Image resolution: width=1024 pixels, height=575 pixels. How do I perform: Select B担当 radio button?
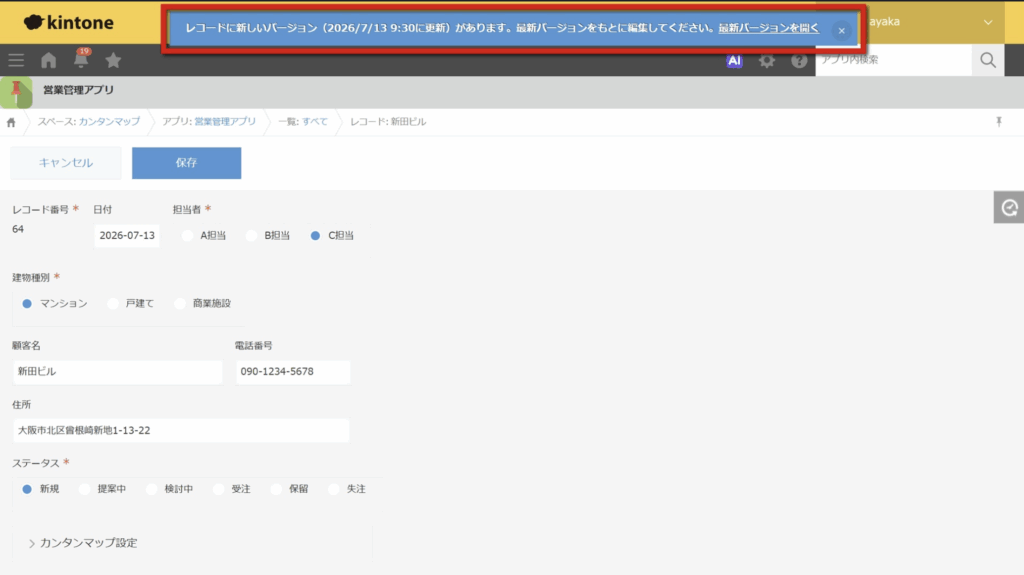pos(251,235)
